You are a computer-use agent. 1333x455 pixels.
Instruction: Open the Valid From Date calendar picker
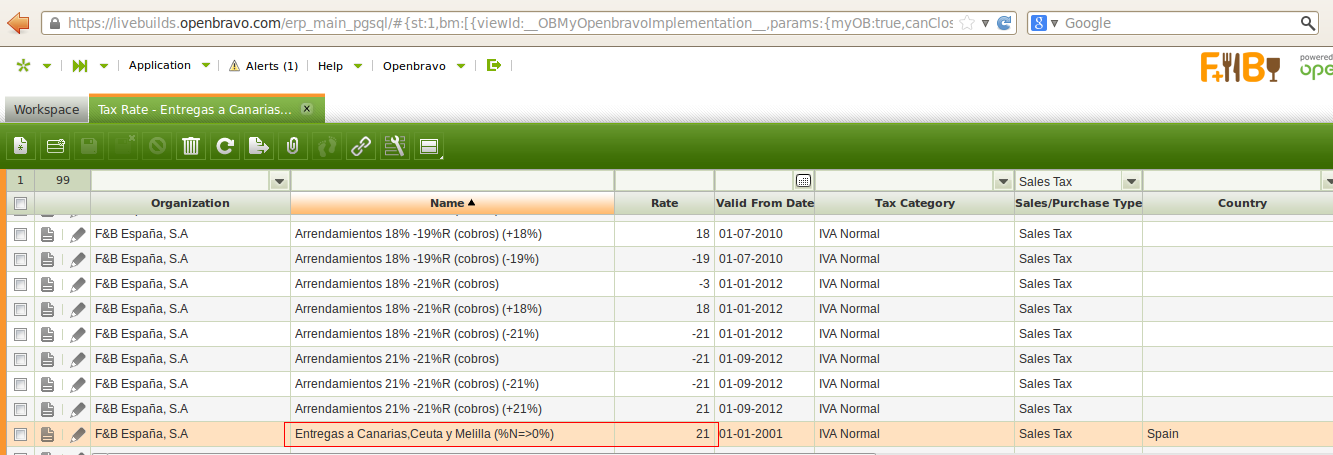(803, 181)
